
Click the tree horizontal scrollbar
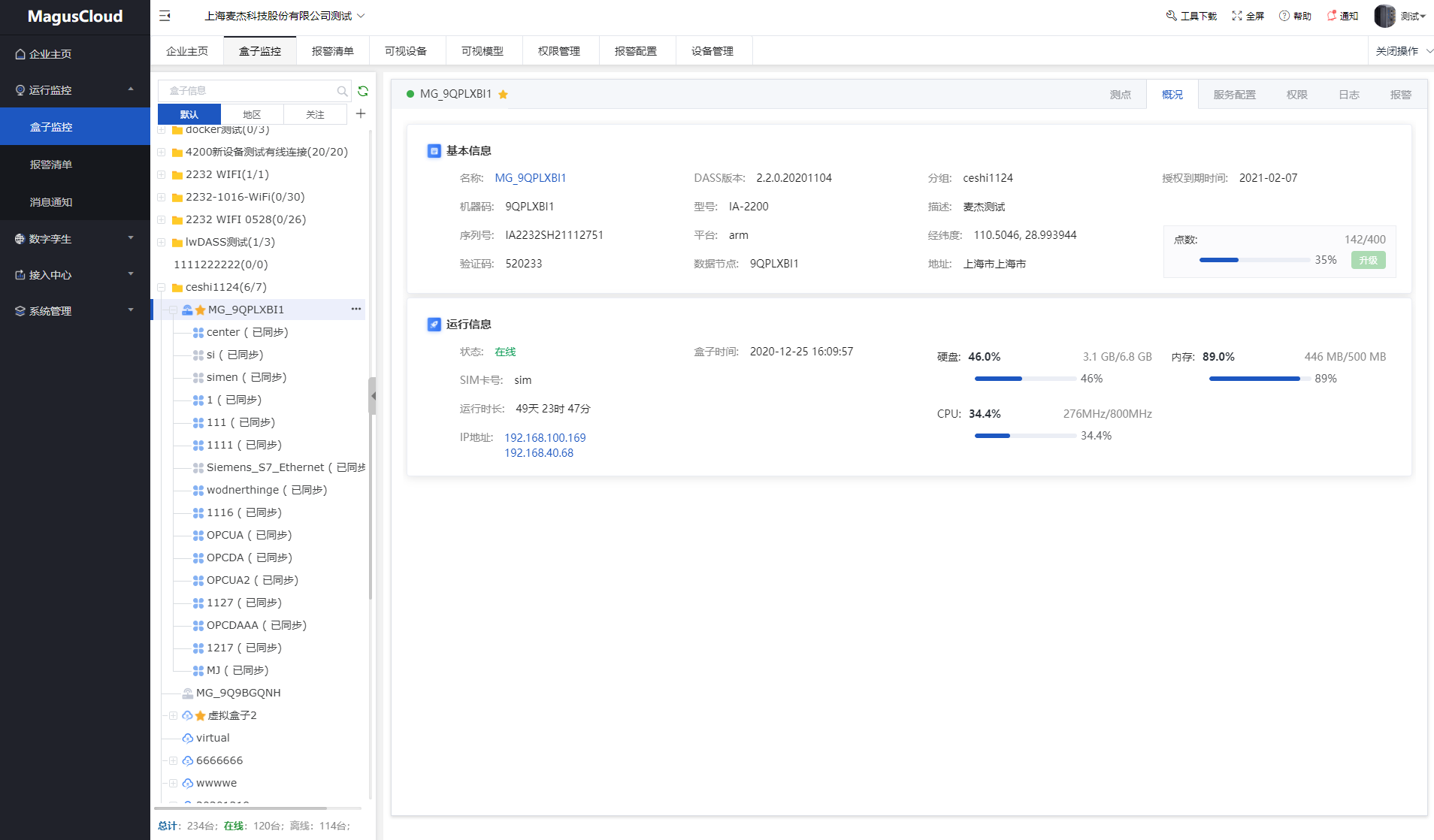pyautogui.click(x=241, y=808)
